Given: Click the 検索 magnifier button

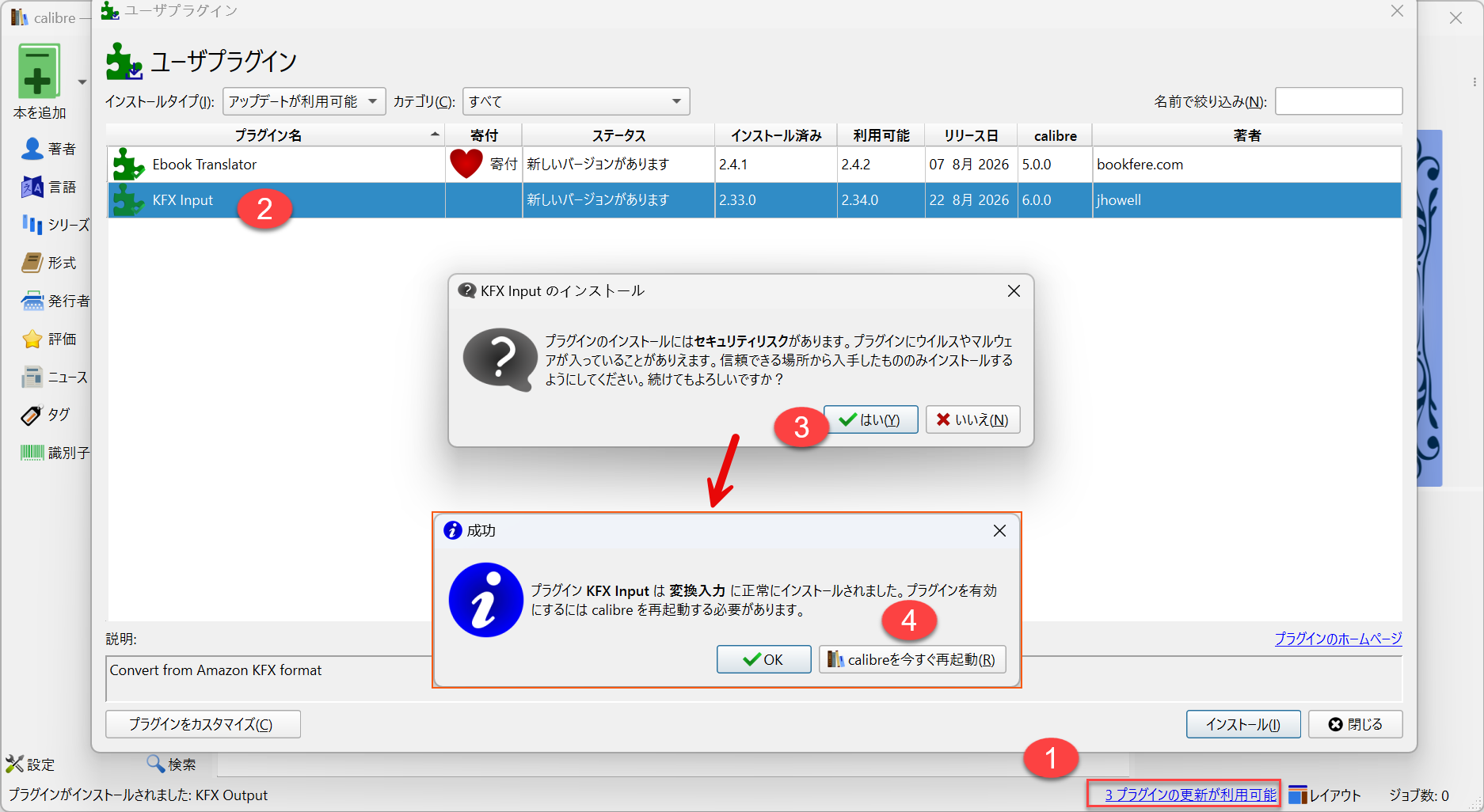Looking at the screenshot, I should coord(171,764).
